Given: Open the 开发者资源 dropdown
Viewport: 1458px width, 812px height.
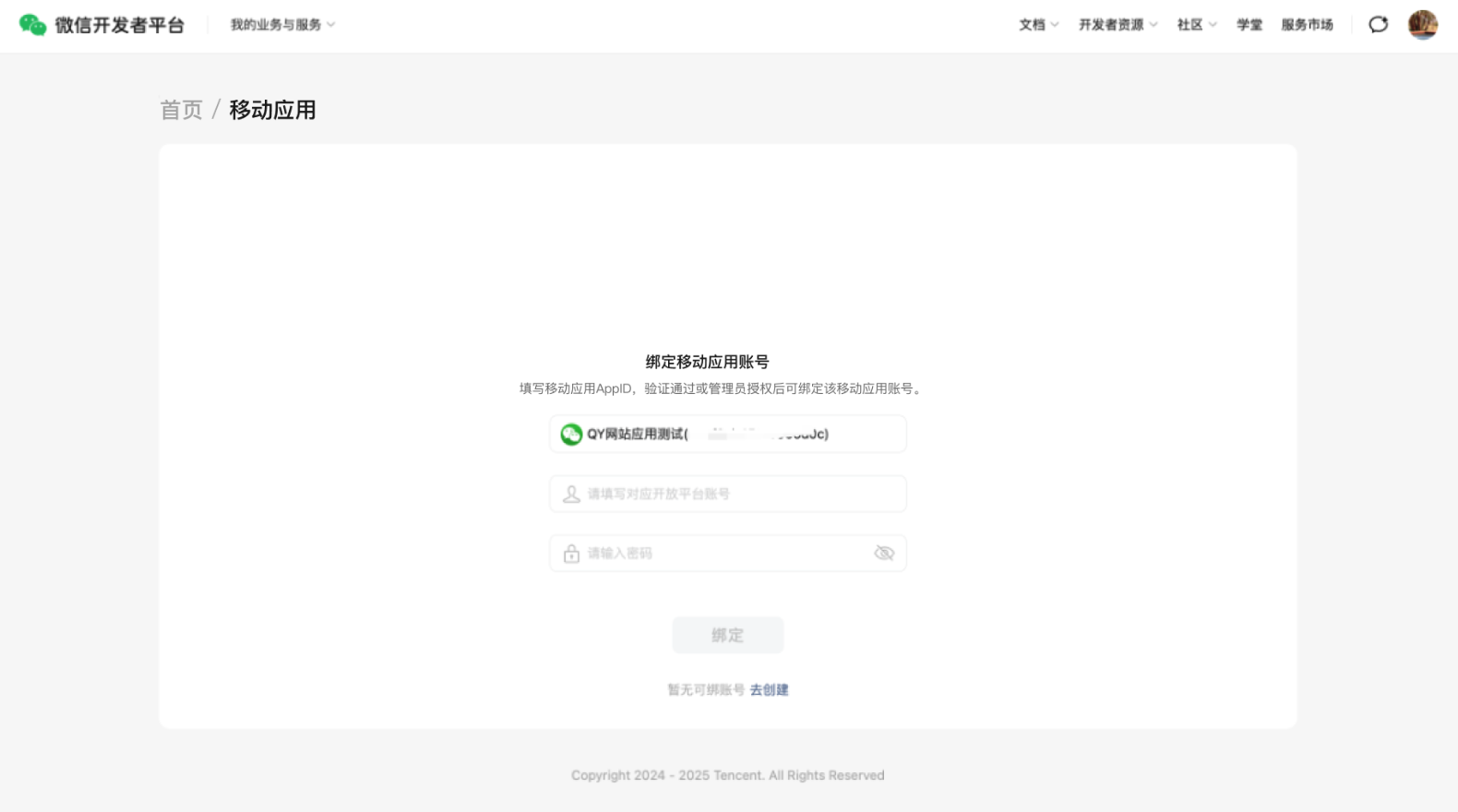Looking at the screenshot, I should tap(1117, 25).
